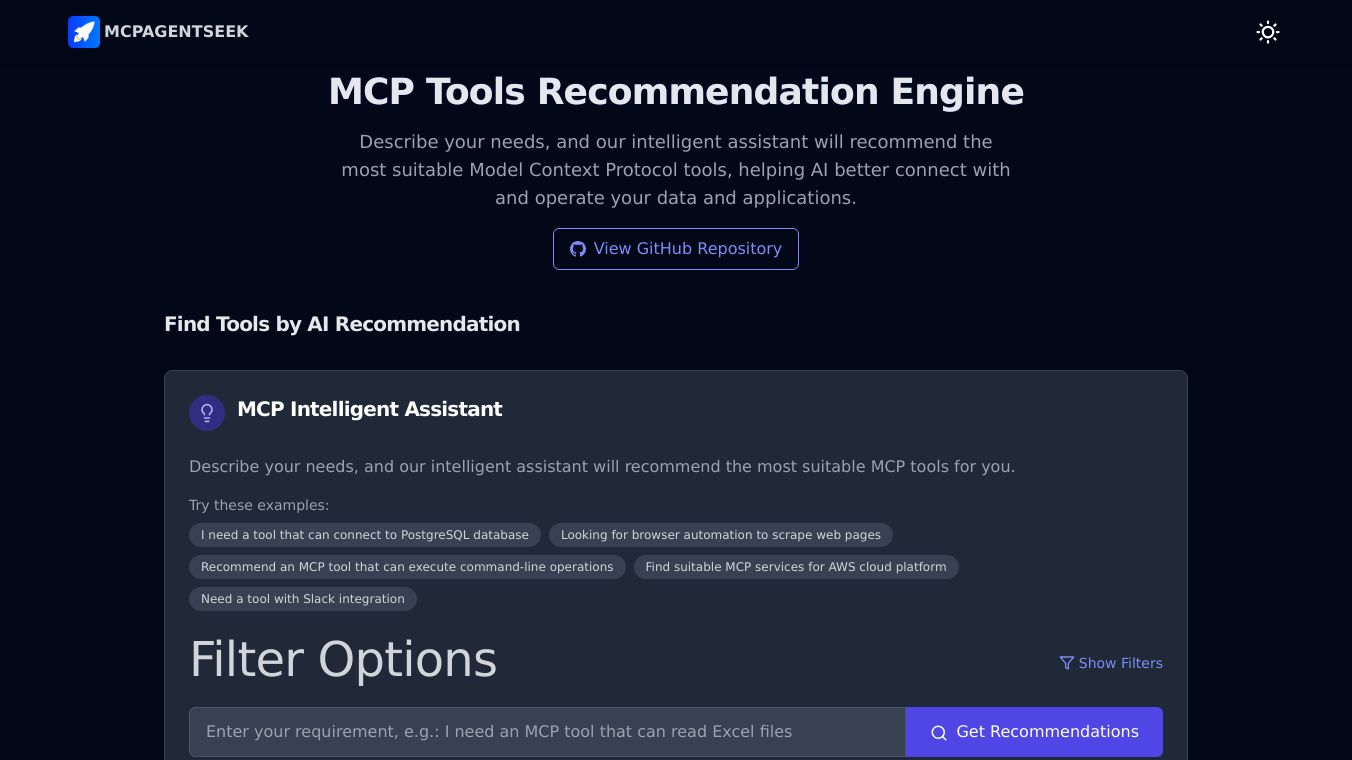Click the MCP Intelligent Assistant title

370,409
